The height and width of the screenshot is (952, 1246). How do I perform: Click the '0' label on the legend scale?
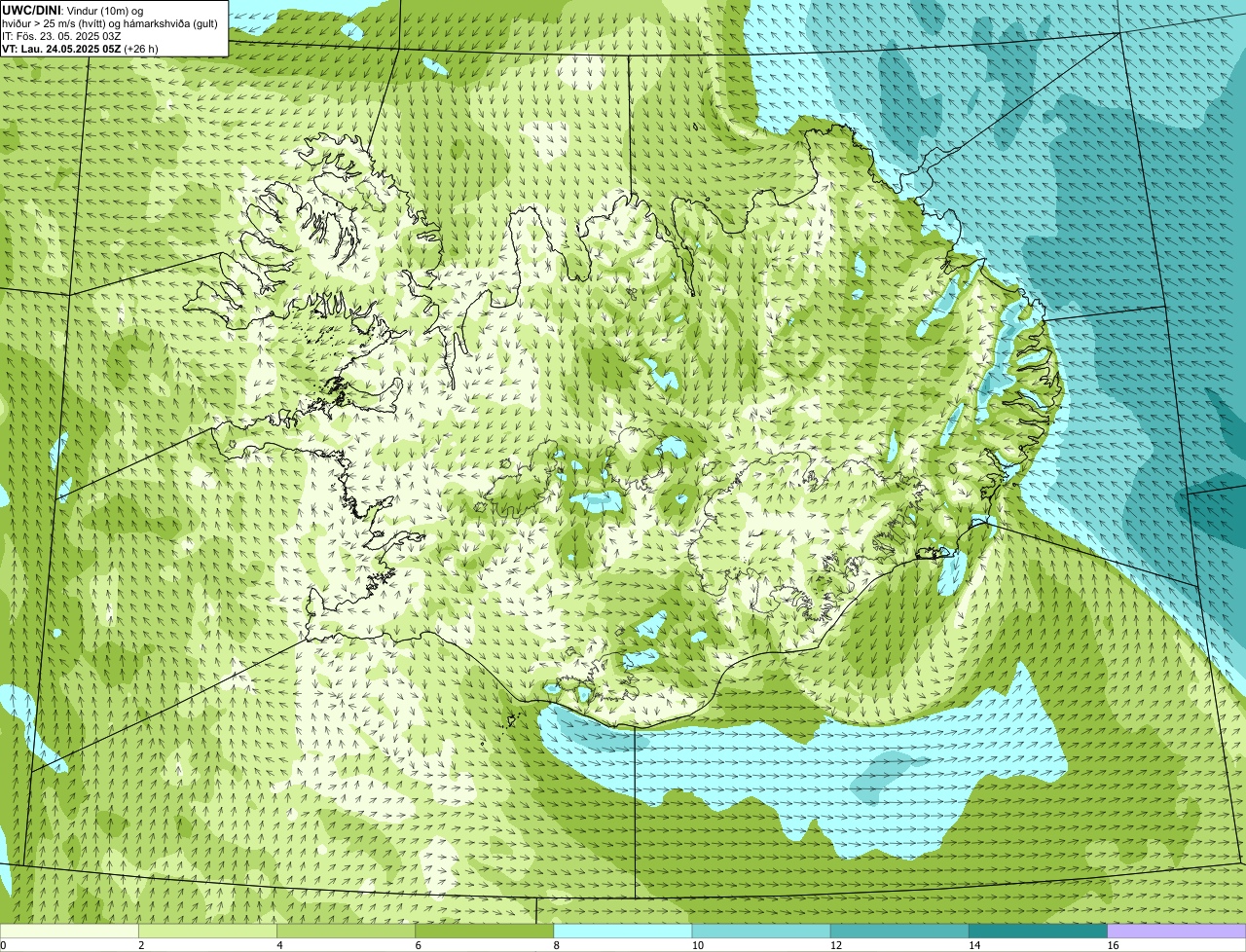(3, 945)
